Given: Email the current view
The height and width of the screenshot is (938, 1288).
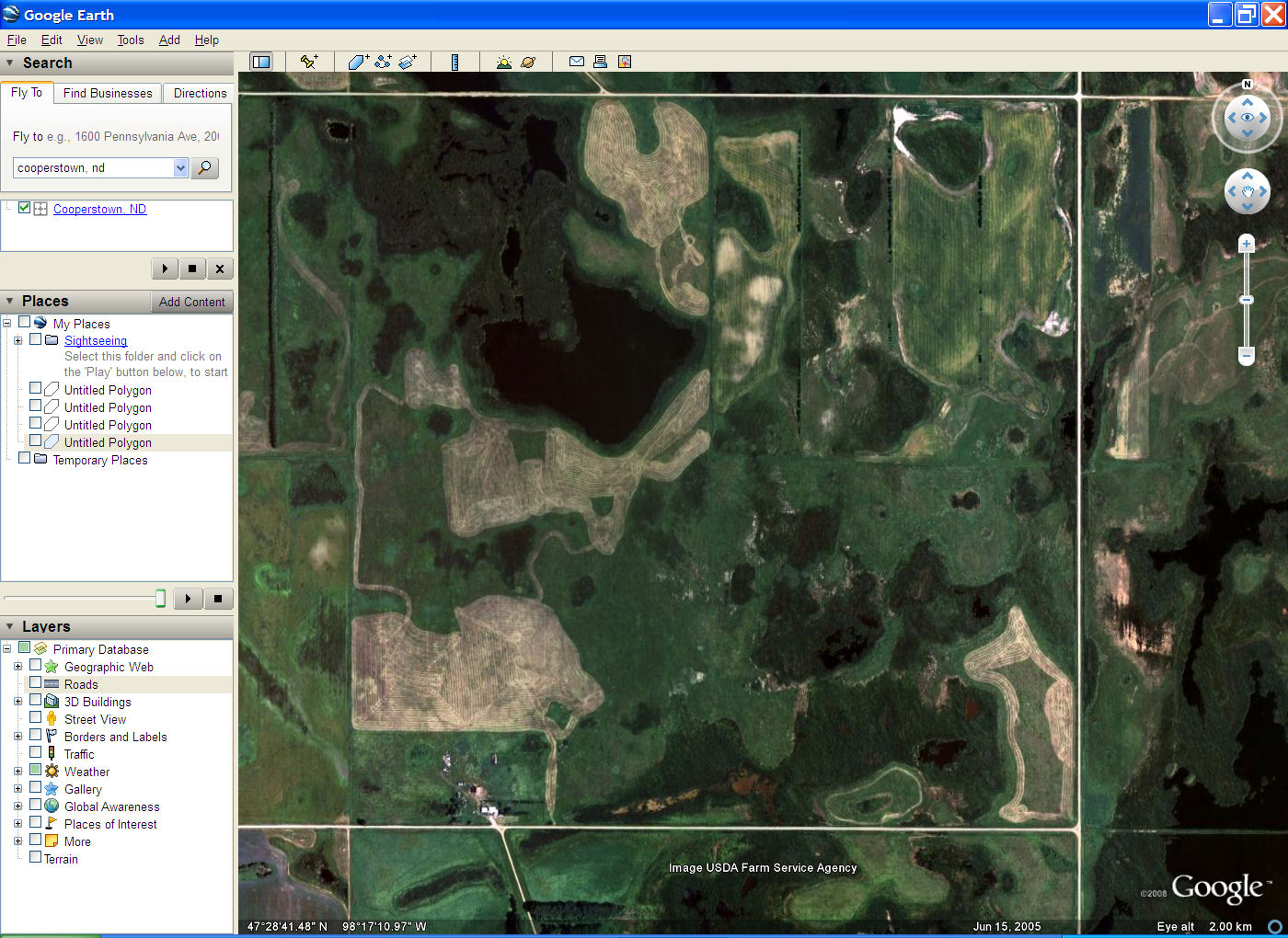Looking at the screenshot, I should (577, 62).
